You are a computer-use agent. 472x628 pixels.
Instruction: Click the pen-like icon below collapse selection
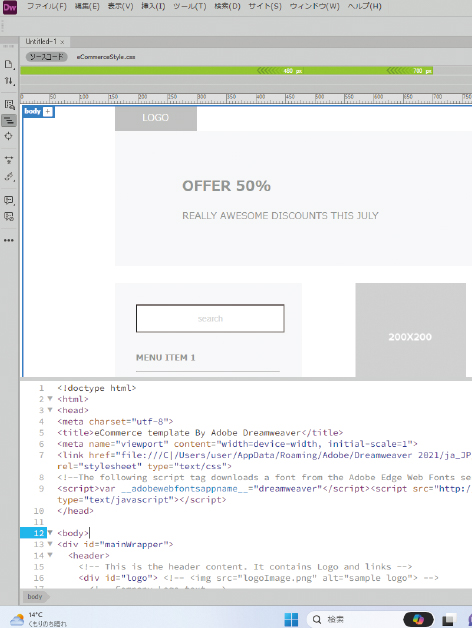tap(9, 177)
